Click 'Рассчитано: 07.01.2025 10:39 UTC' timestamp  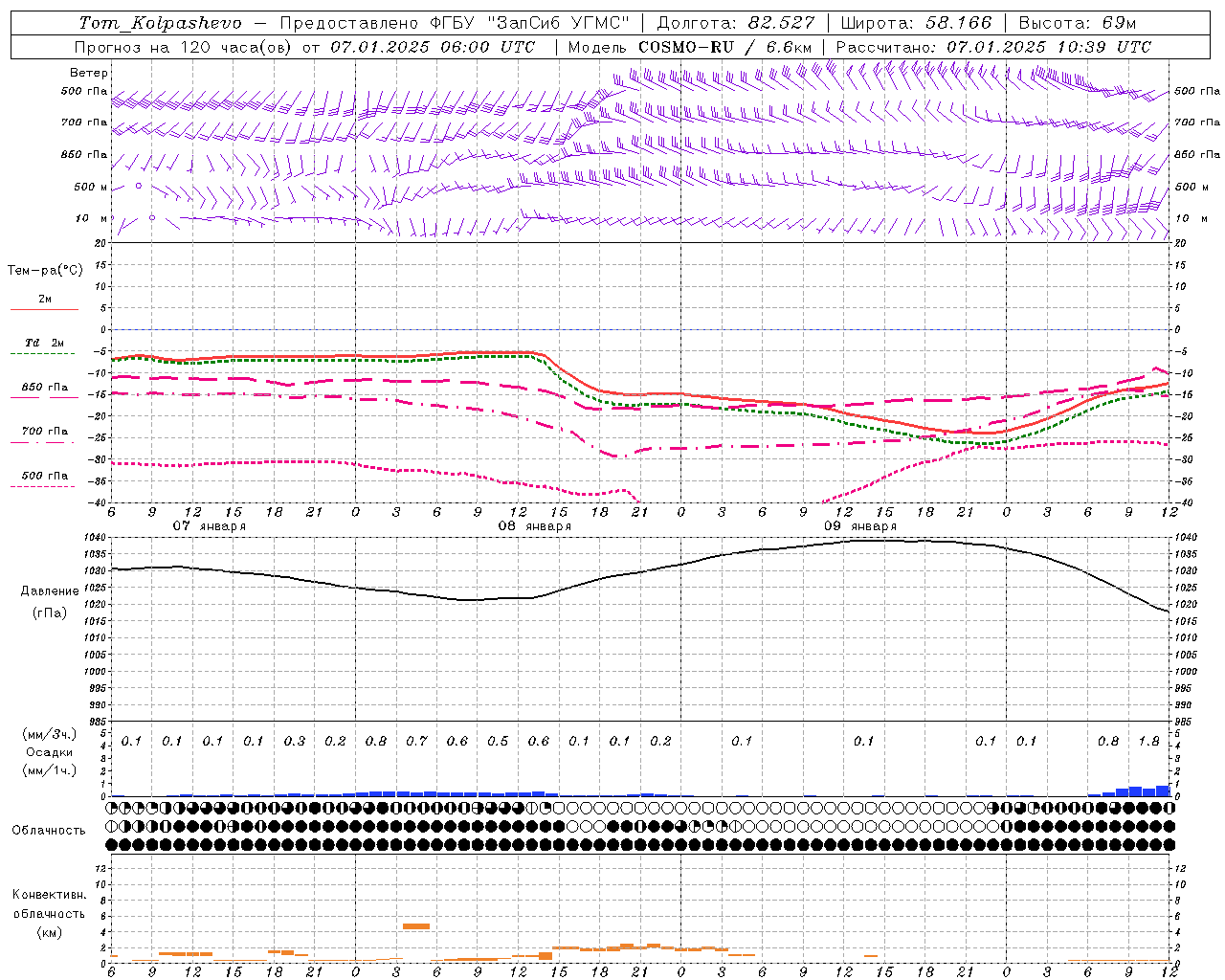click(x=993, y=47)
